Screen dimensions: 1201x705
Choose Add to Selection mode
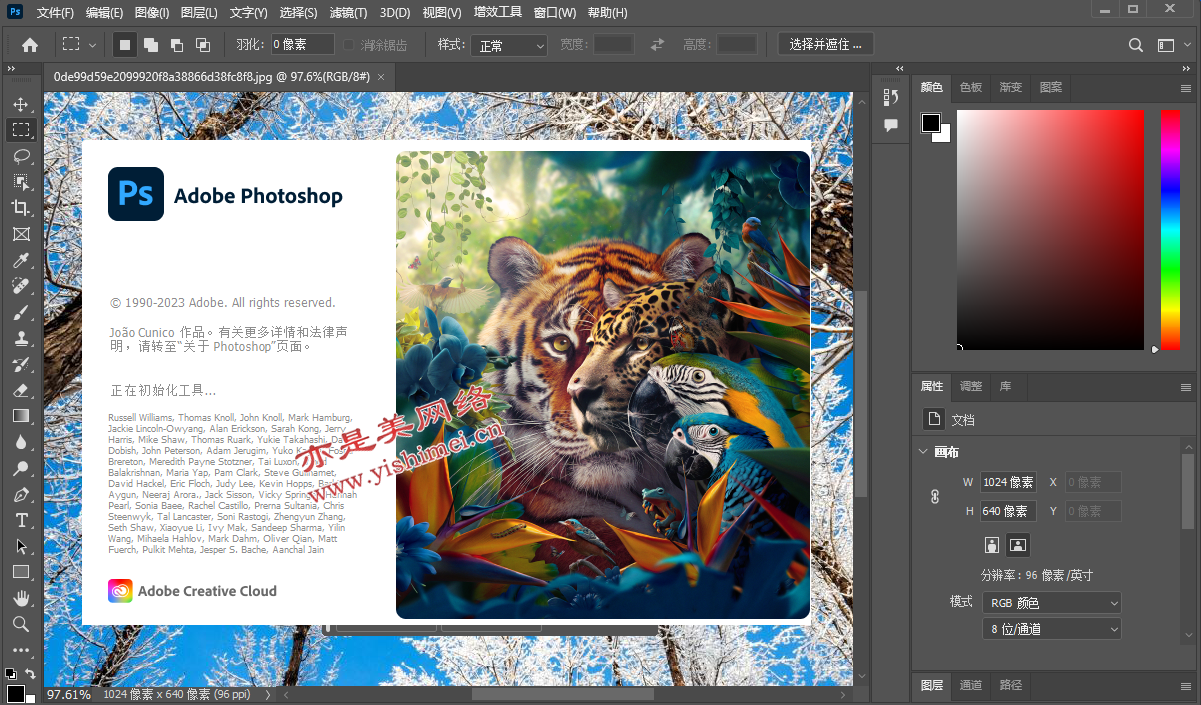click(151, 45)
